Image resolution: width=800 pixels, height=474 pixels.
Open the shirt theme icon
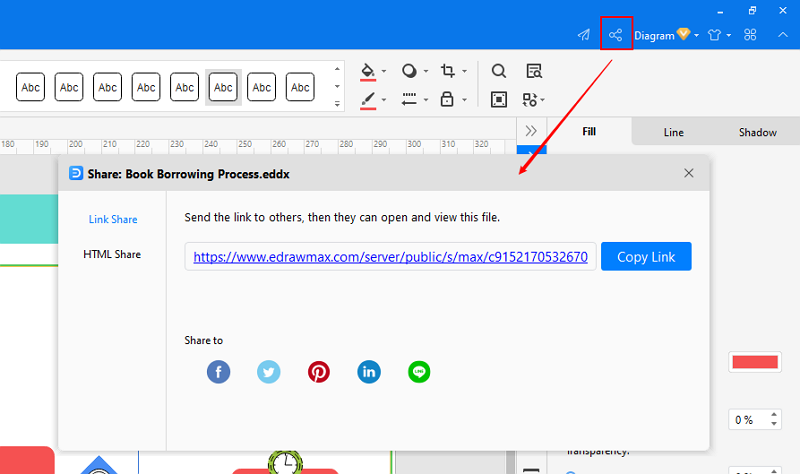point(714,35)
